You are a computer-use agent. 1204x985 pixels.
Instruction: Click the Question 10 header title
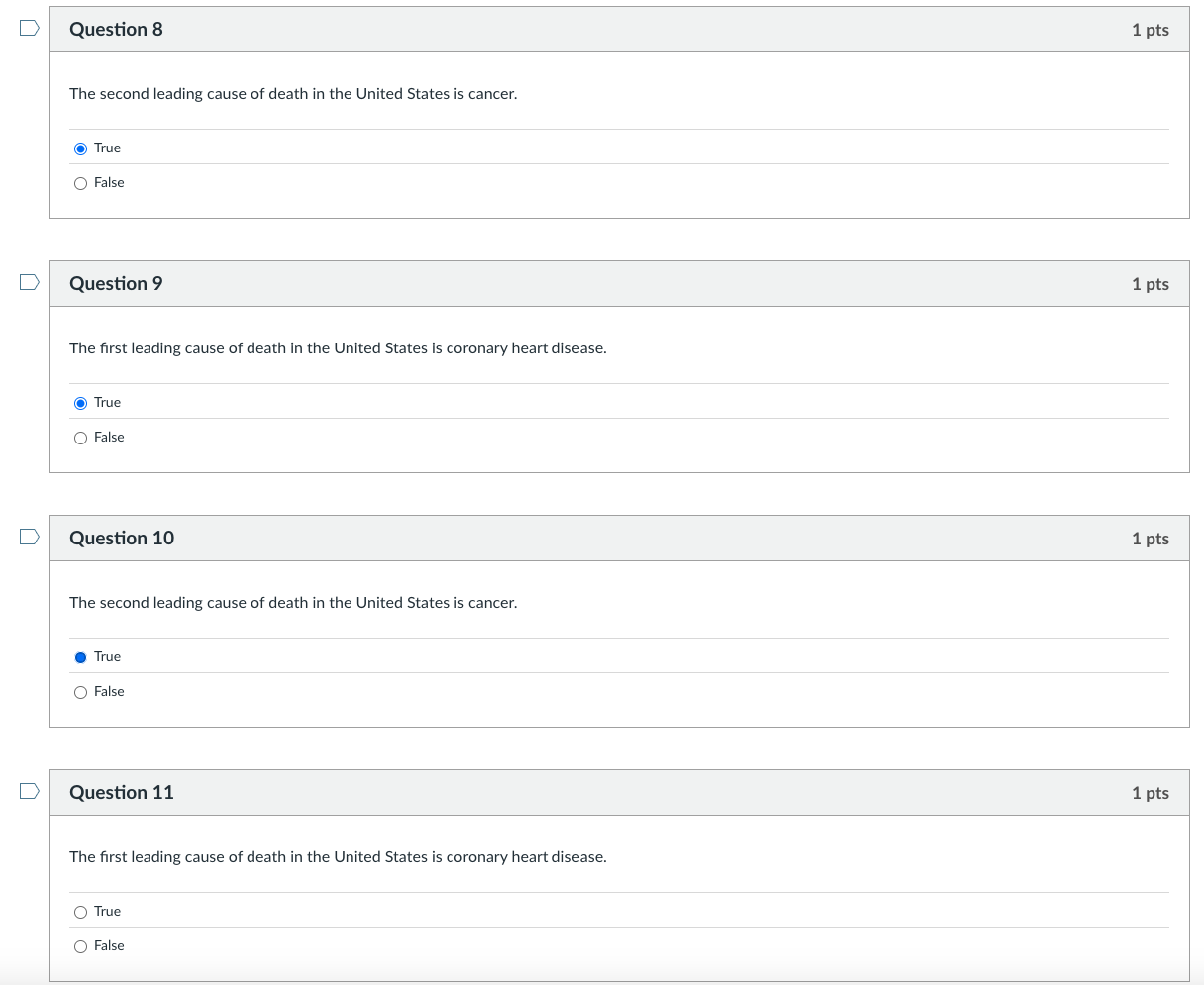point(122,539)
